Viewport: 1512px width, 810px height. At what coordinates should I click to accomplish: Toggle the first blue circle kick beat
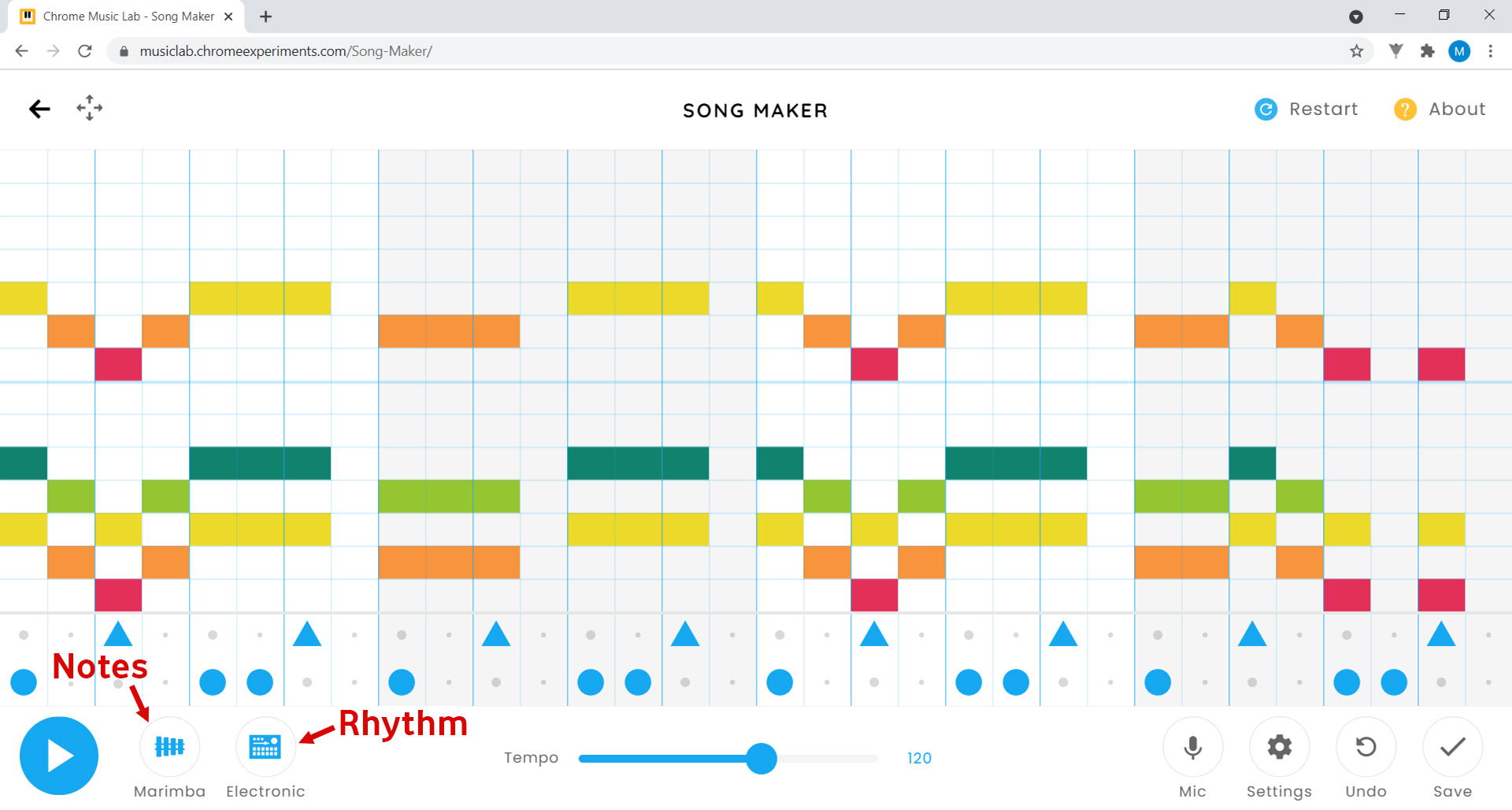(x=24, y=682)
